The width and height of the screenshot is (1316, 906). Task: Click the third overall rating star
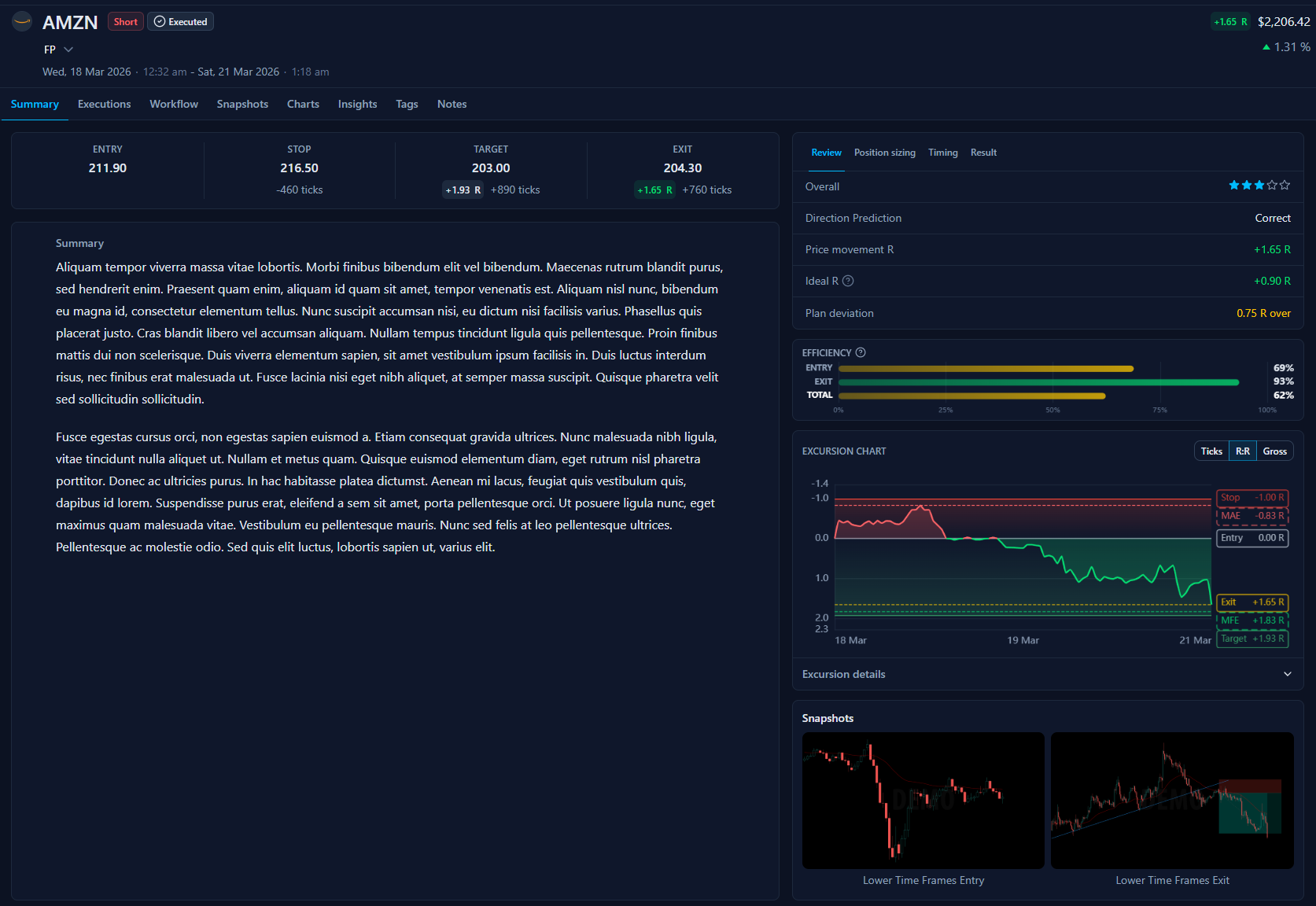[1259, 186]
